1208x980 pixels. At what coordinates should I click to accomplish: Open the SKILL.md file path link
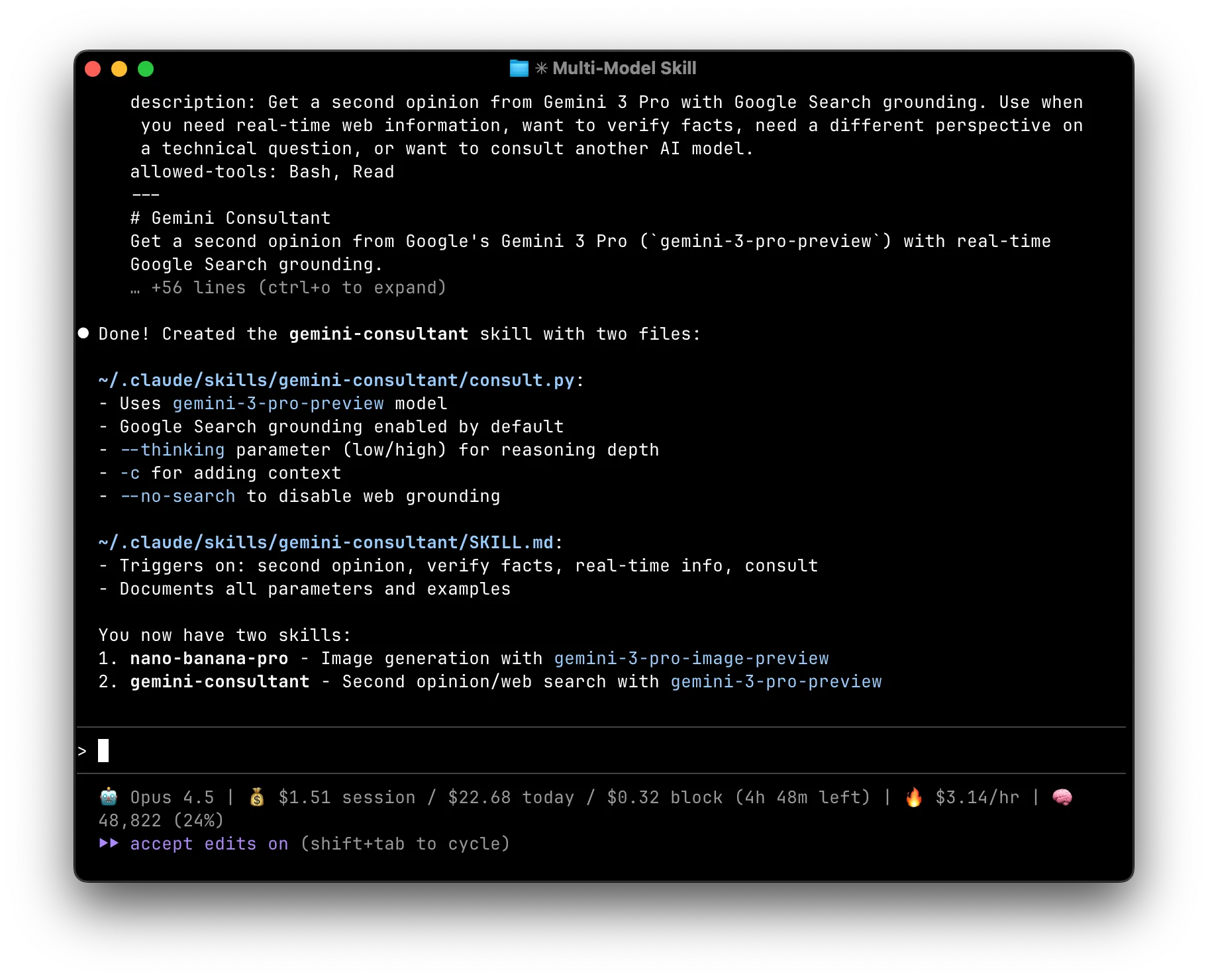326,542
